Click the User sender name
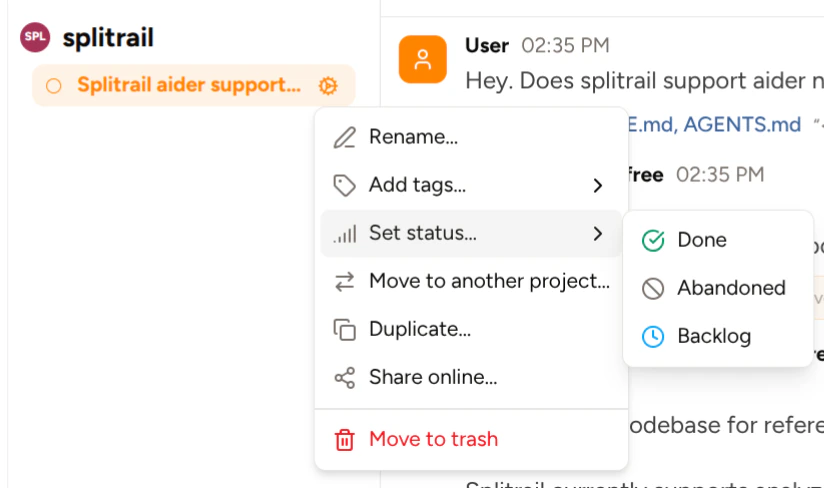824x488 pixels. pyautogui.click(x=487, y=46)
